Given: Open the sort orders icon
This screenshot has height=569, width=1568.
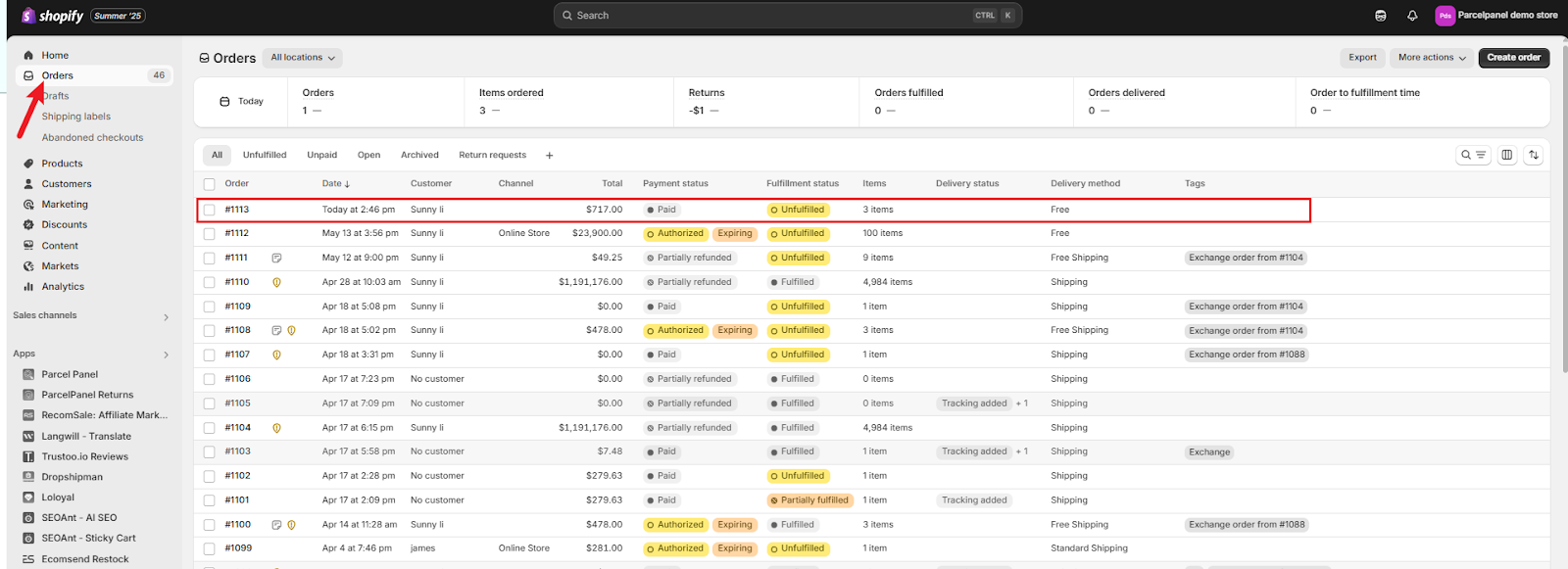Looking at the screenshot, I should point(1534,155).
